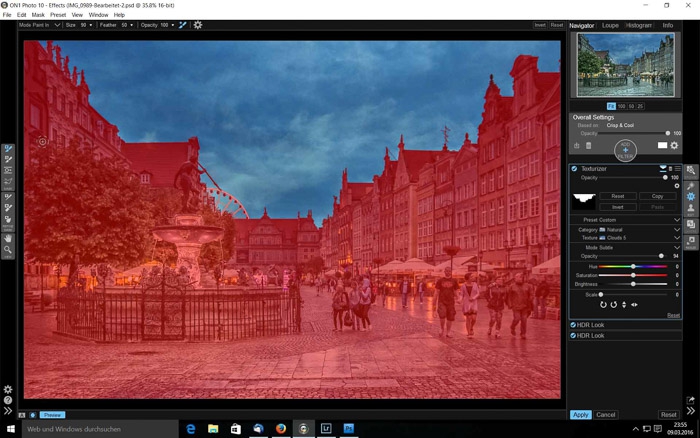Viewport: 700px width, 438px height.
Task: Click the Add Filter plus button
Action: click(626, 149)
